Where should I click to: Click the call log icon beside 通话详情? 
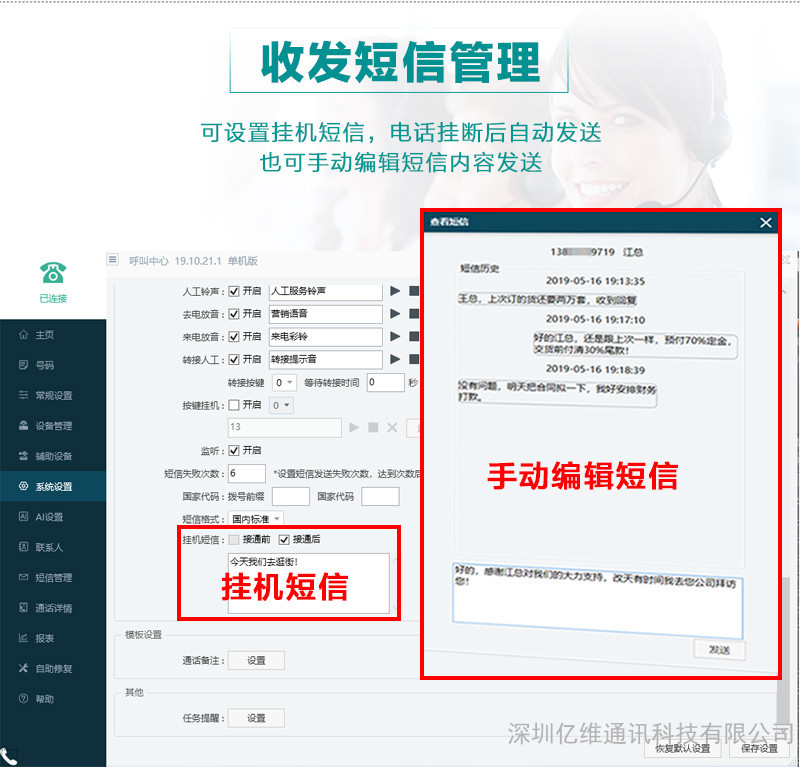(x=23, y=607)
